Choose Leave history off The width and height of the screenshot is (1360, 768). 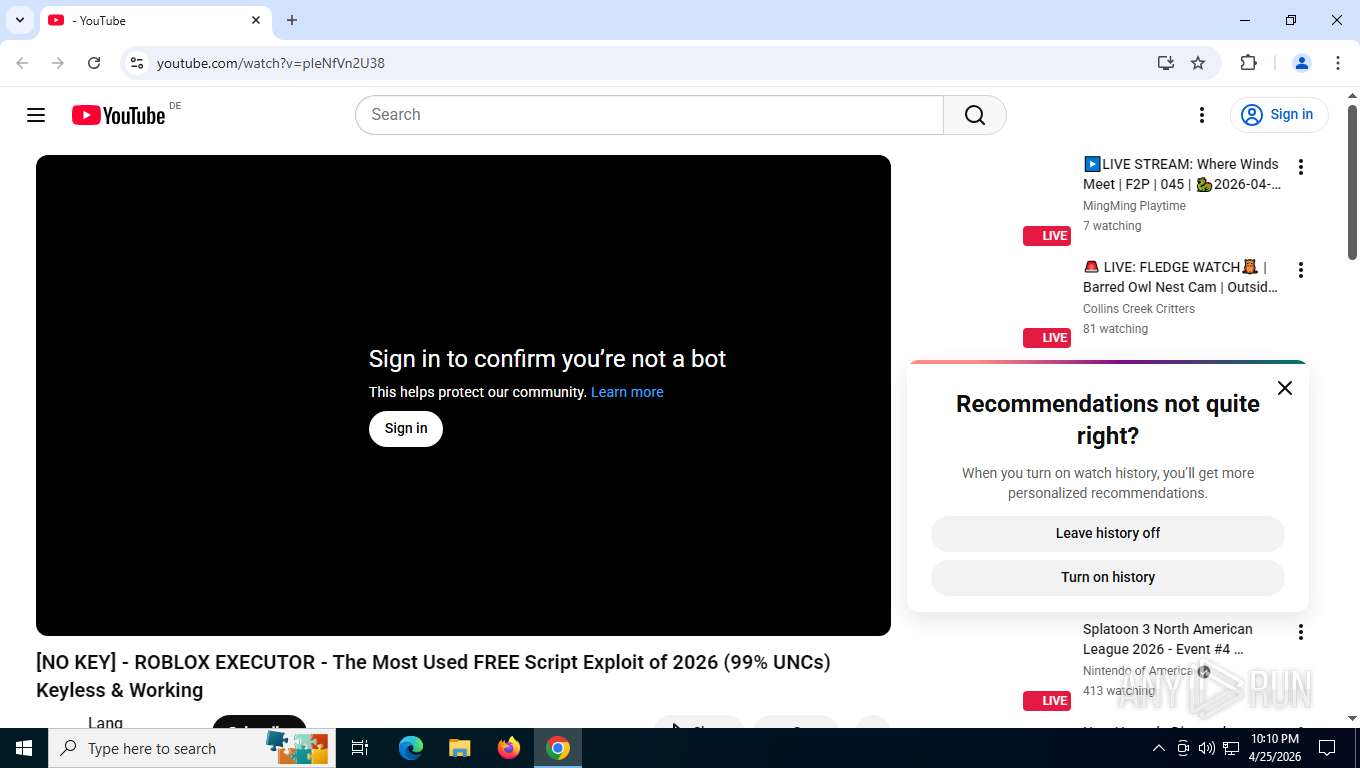[1108, 533]
